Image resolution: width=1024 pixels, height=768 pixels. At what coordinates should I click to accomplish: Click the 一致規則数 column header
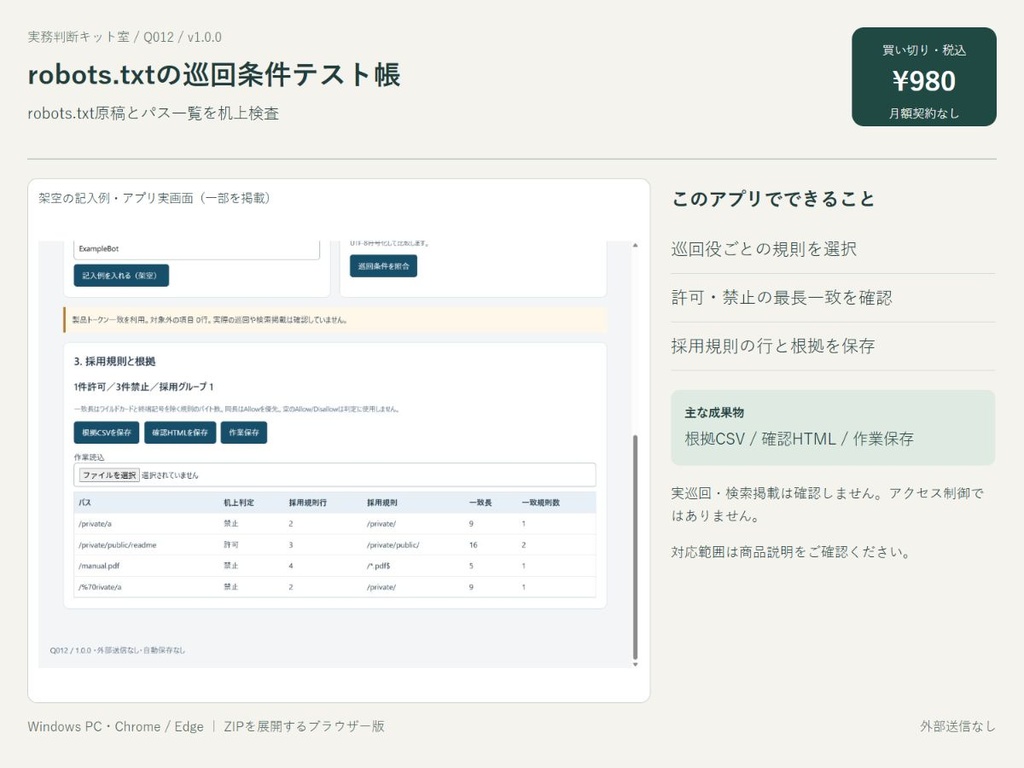[x=541, y=503]
